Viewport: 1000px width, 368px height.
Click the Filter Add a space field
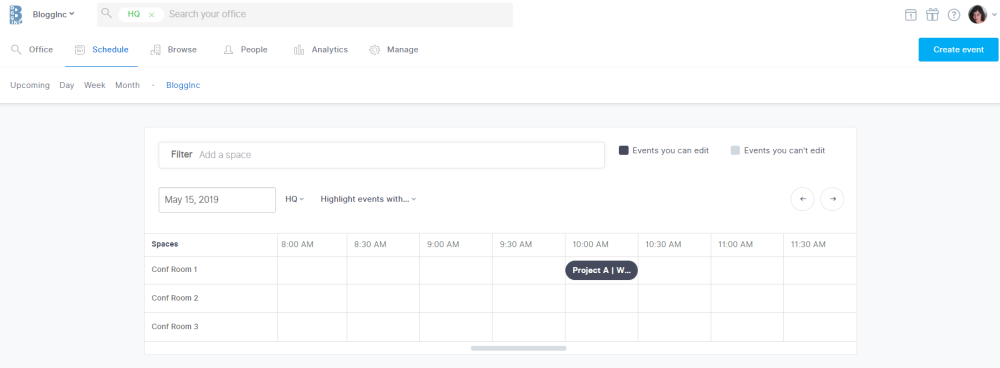pyautogui.click(x=381, y=155)
